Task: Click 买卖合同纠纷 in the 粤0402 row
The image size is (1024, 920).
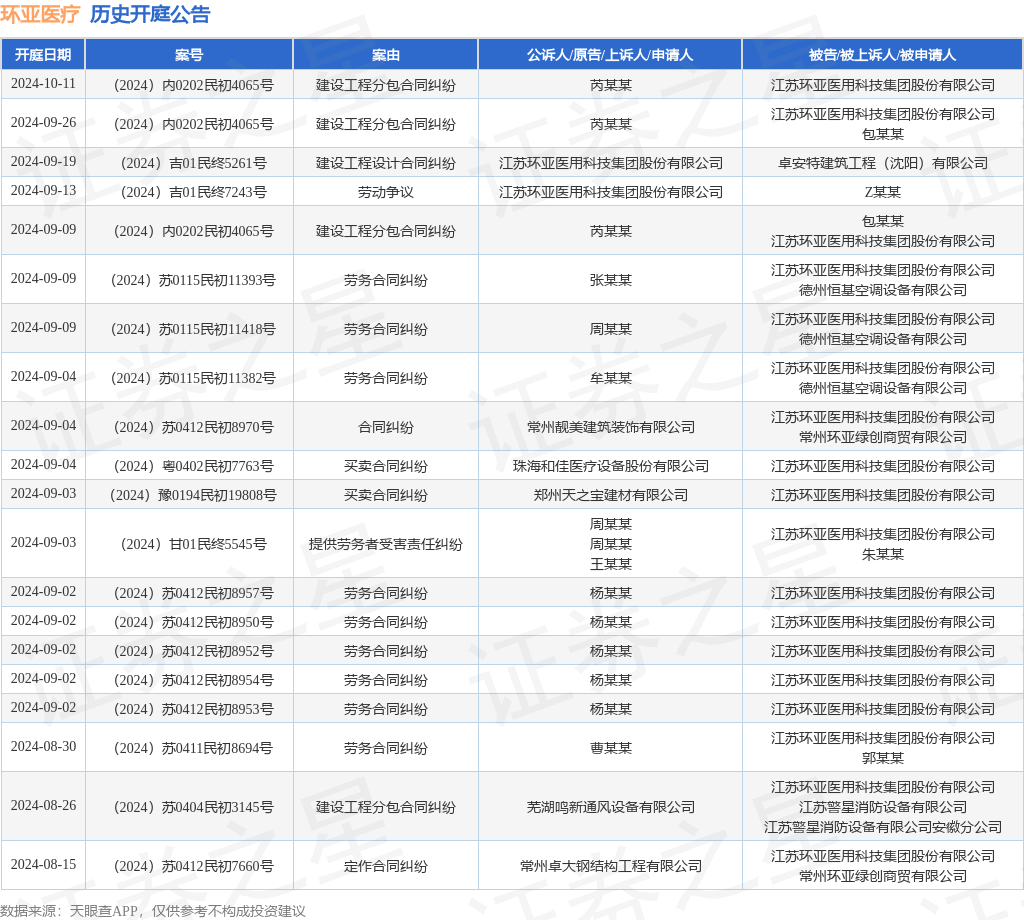Action: pyautogui.click(x=385, y=466)
